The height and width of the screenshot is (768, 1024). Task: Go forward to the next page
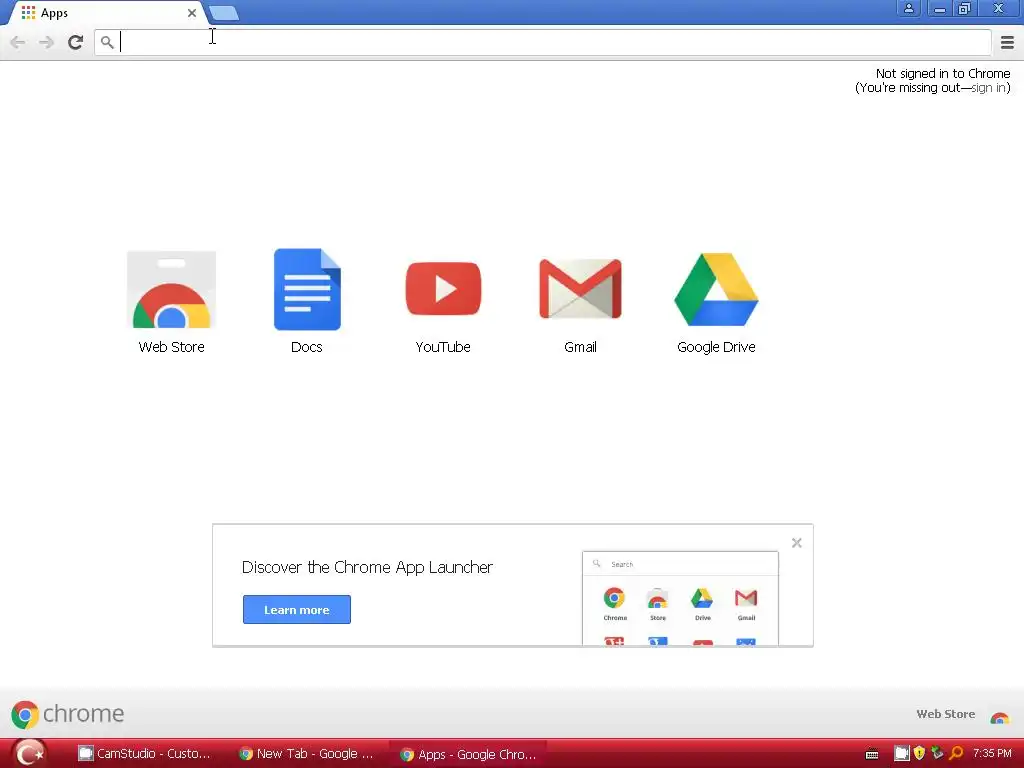[46, 42]
